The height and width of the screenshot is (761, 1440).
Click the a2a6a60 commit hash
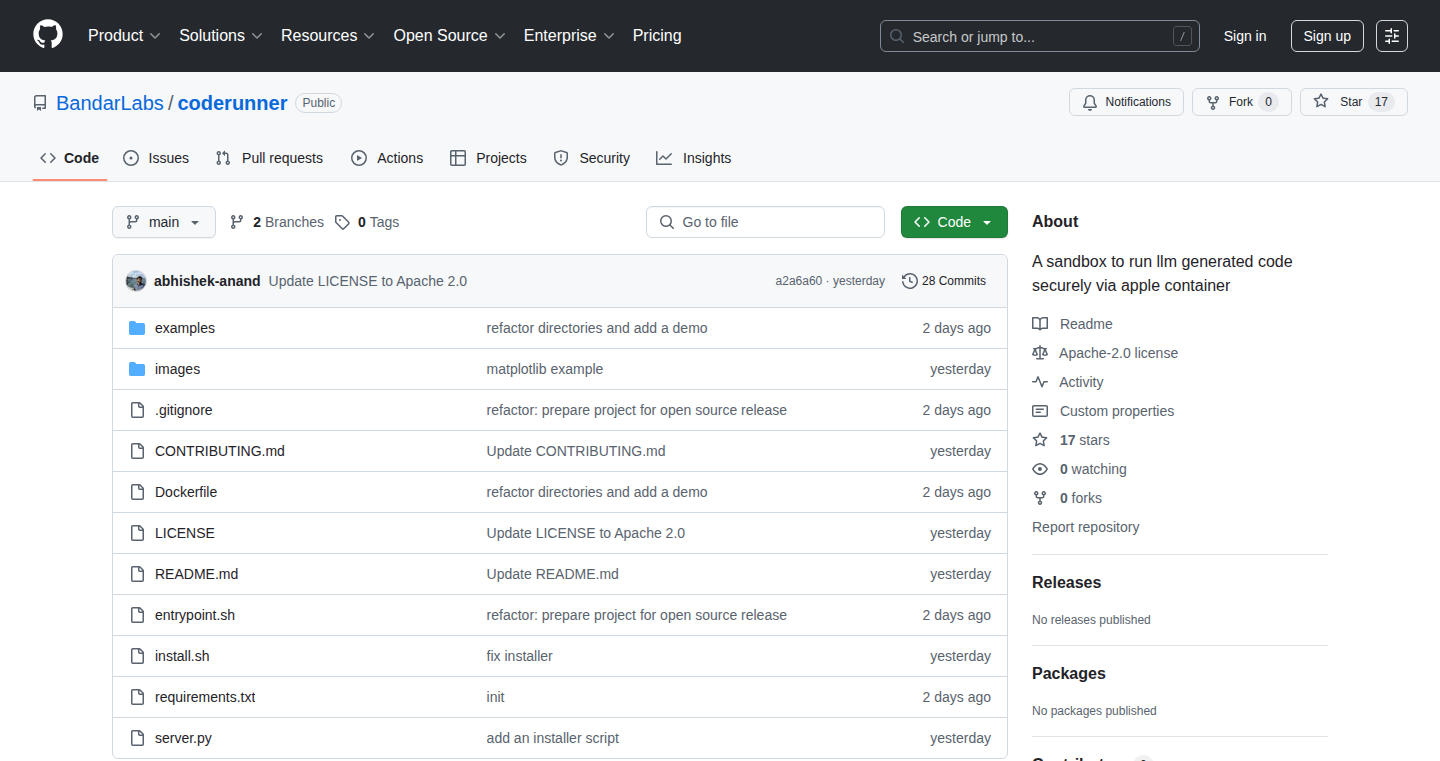[799, 281]
